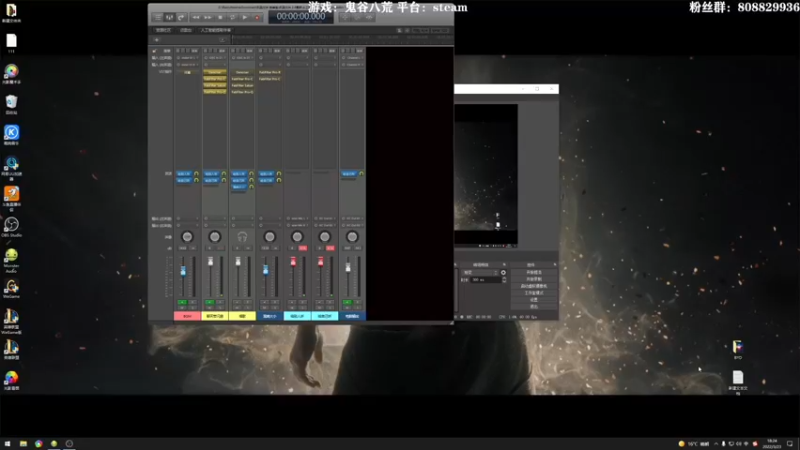Select the highlighted Denoiser insert on second channel
This screenshot has height=450, width=800.
coord(214,72)
